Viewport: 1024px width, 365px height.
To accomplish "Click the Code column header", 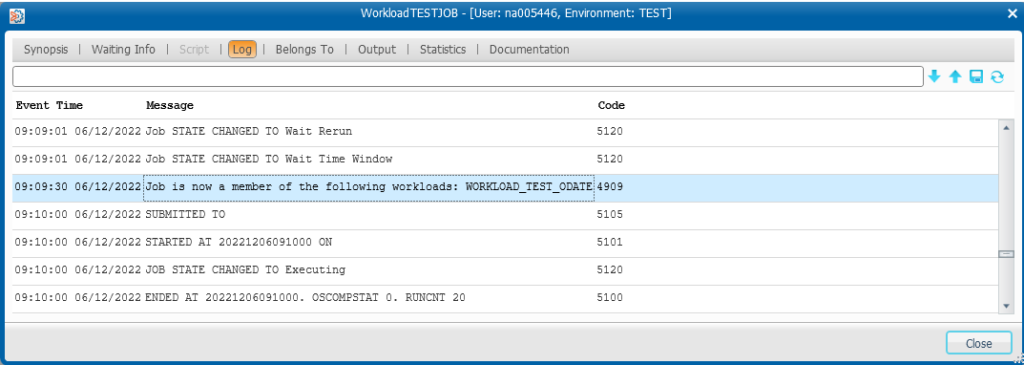I will (x=611, y=105).
